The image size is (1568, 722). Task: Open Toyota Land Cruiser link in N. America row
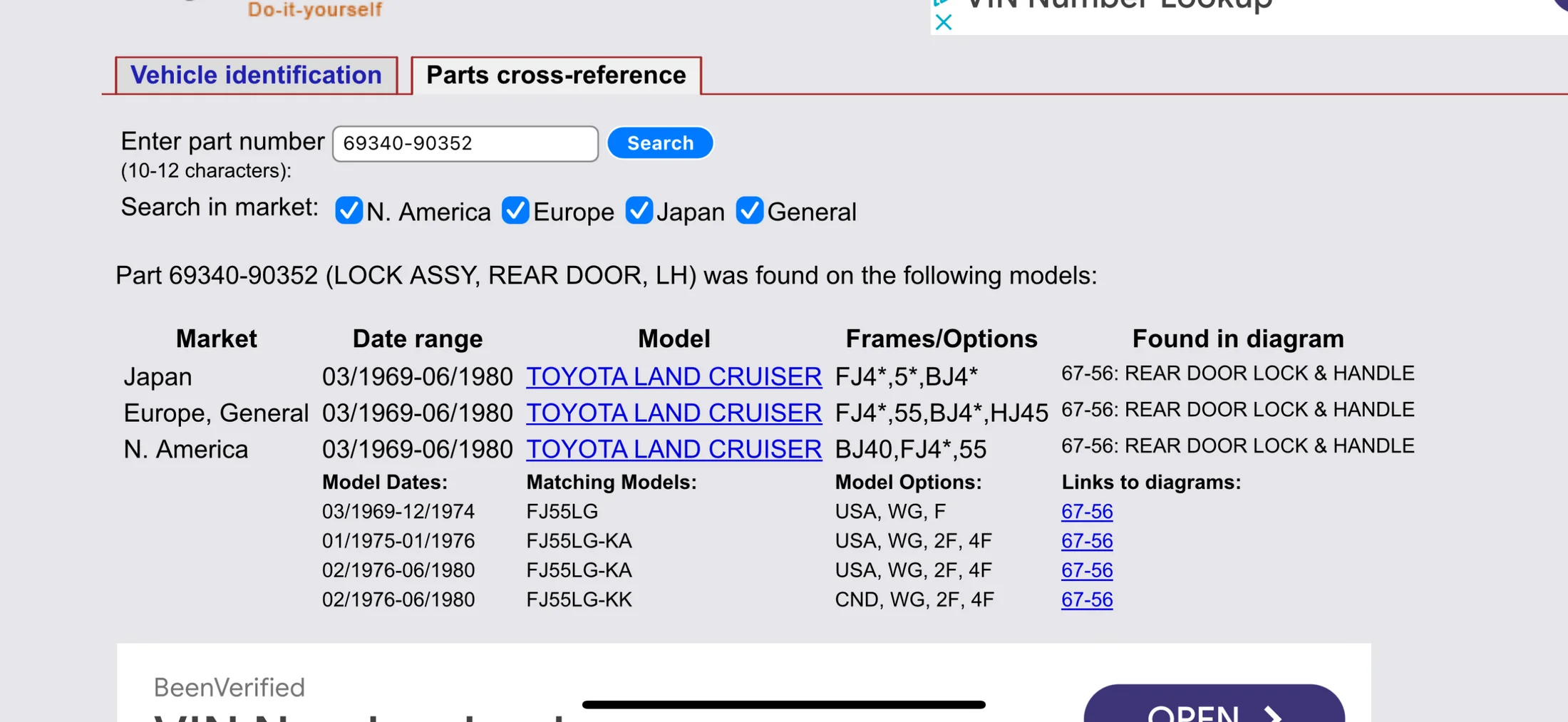[x=674, y=449]
